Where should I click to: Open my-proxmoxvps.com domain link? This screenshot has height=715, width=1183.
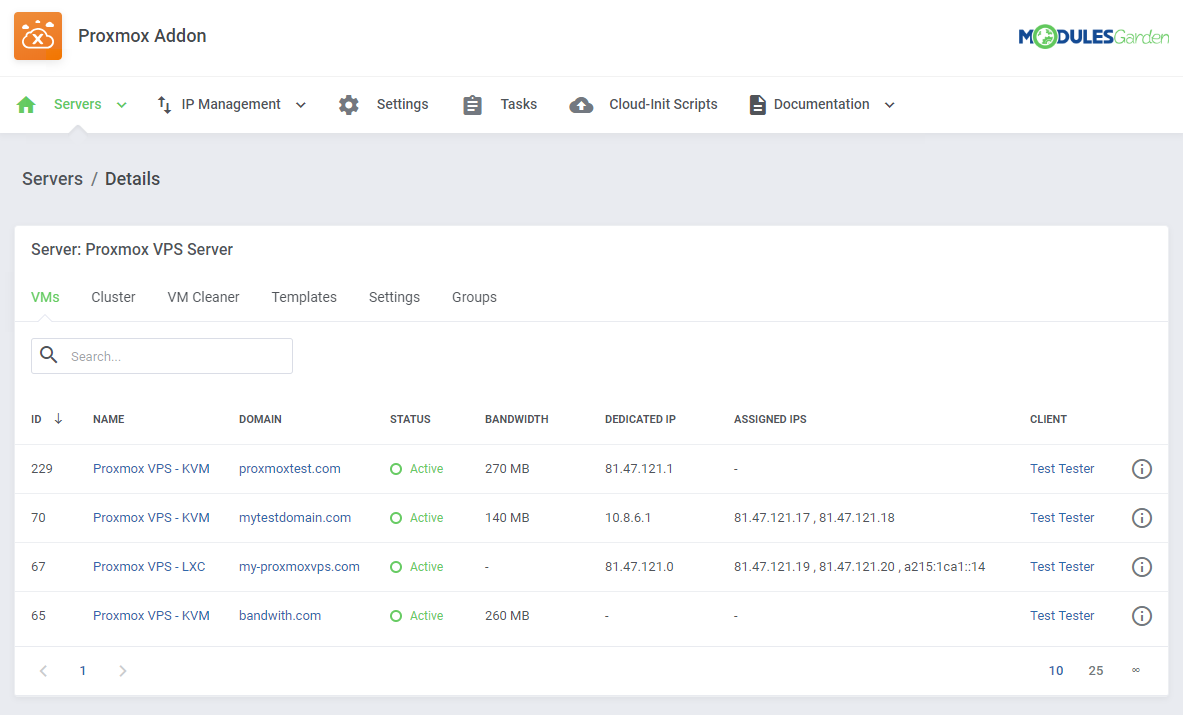pos(300,566)
